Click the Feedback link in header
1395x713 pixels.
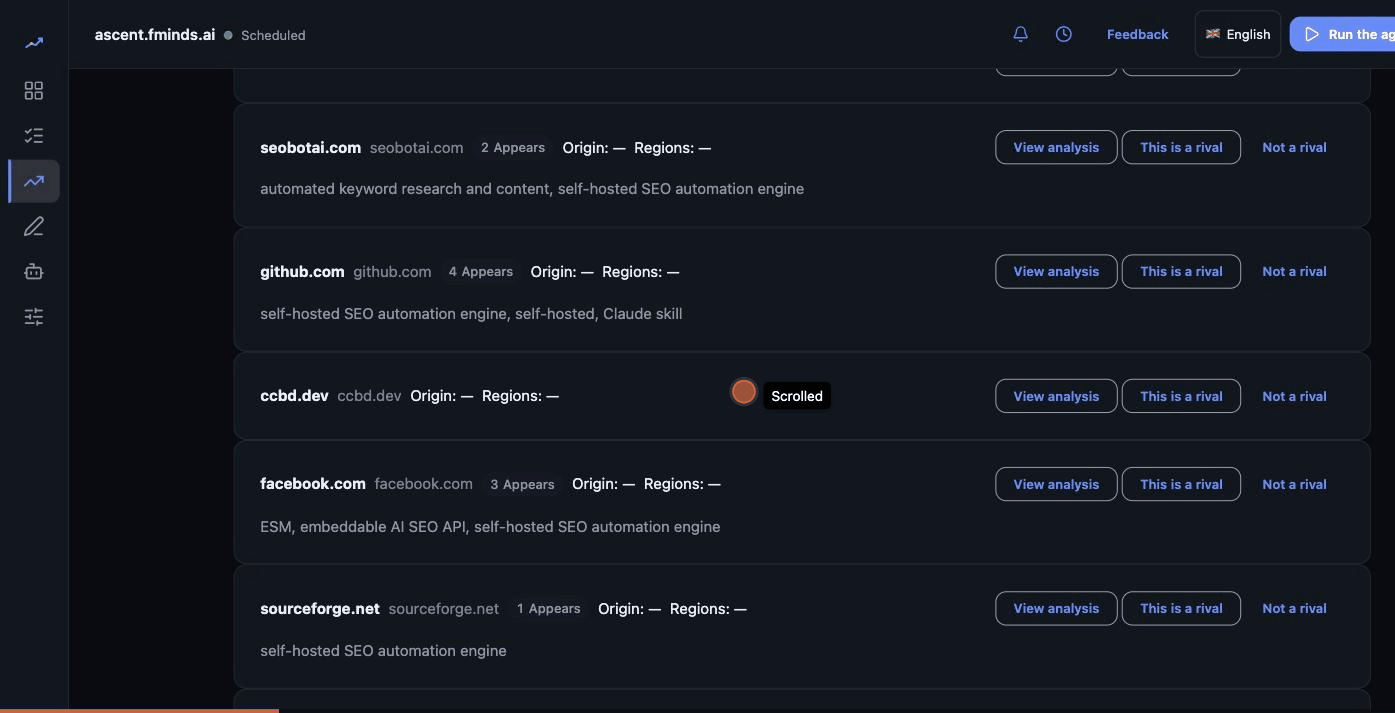1137,34
